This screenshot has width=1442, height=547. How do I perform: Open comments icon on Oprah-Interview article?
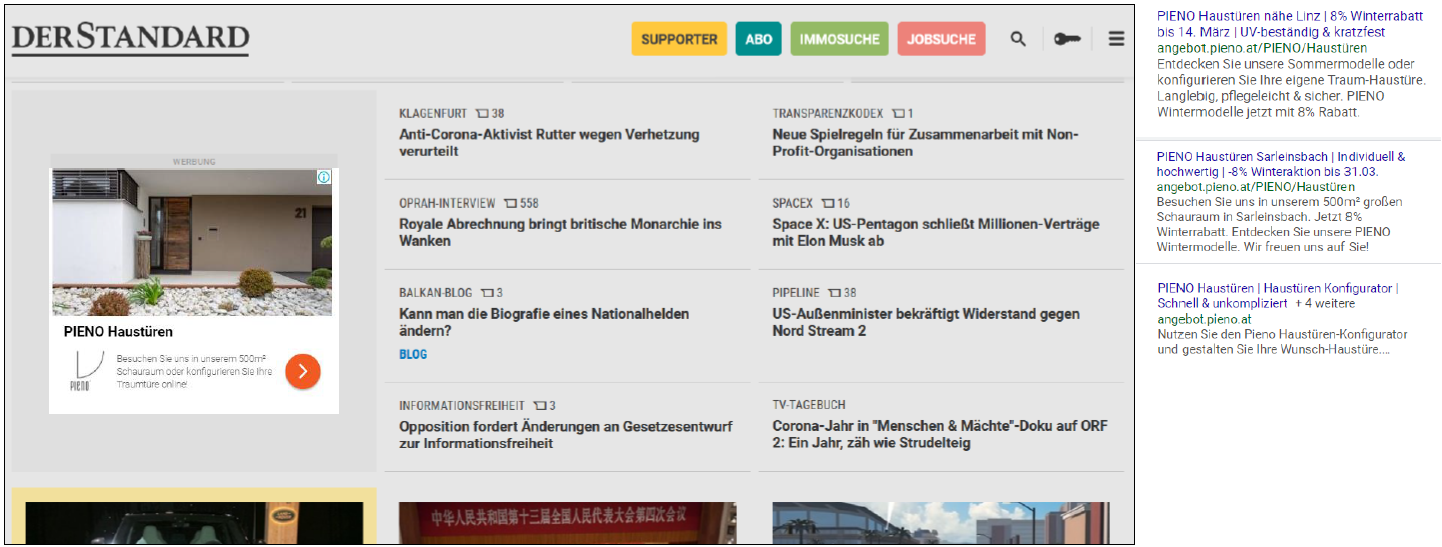click(x=510, y=204)
